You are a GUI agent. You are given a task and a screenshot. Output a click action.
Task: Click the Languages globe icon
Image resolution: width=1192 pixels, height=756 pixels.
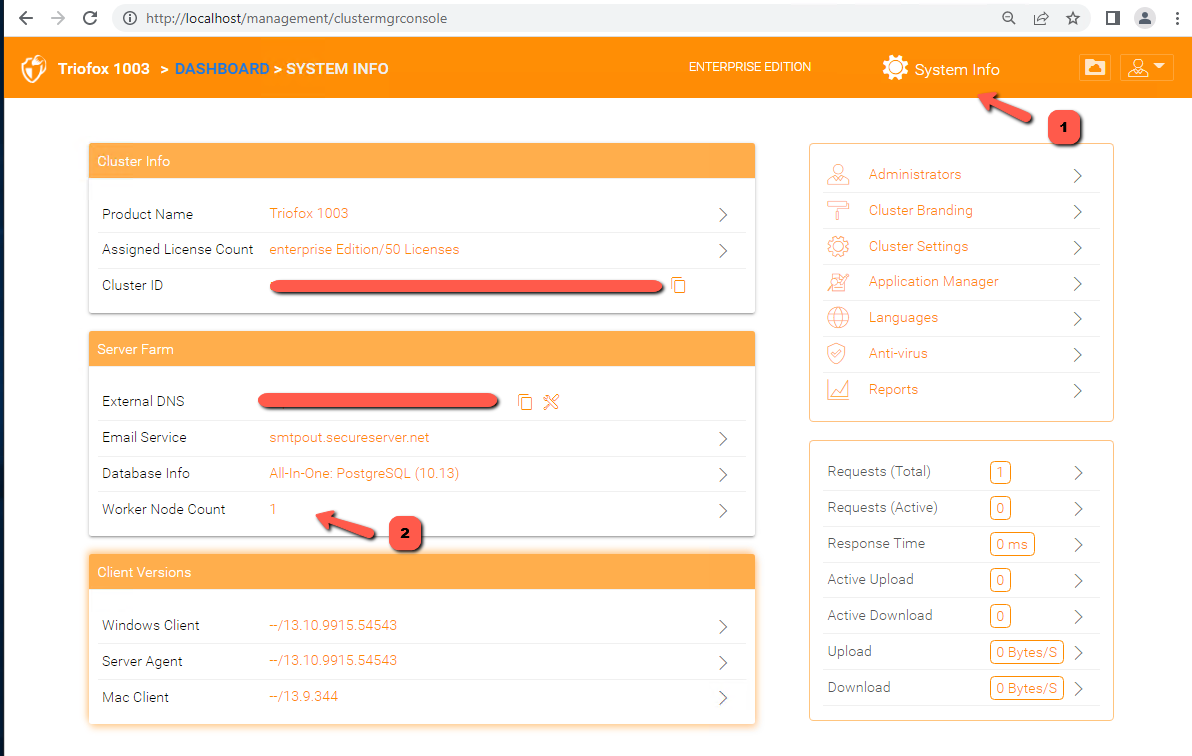[x=838, y=318]
